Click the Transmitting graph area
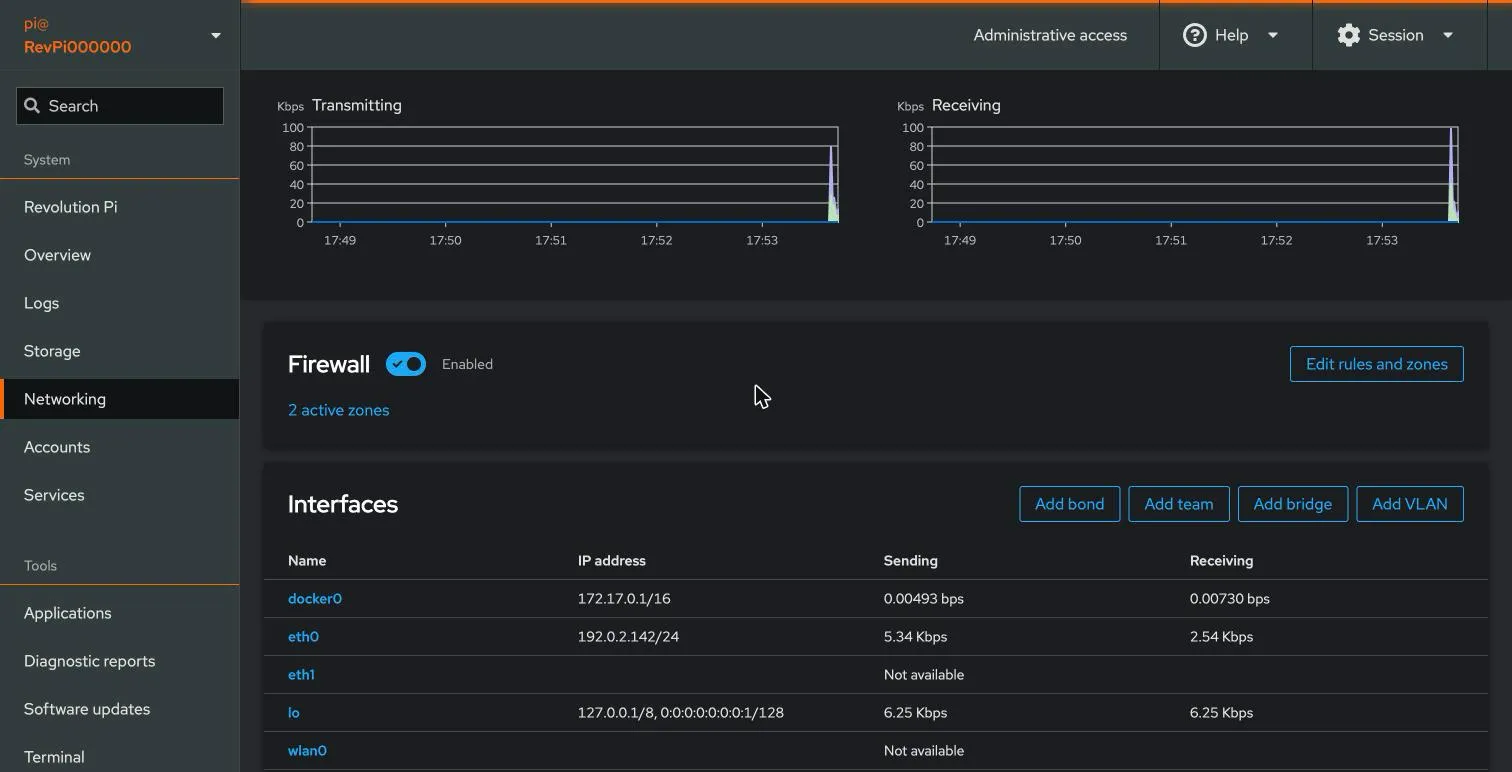 (x=575, y=175)
